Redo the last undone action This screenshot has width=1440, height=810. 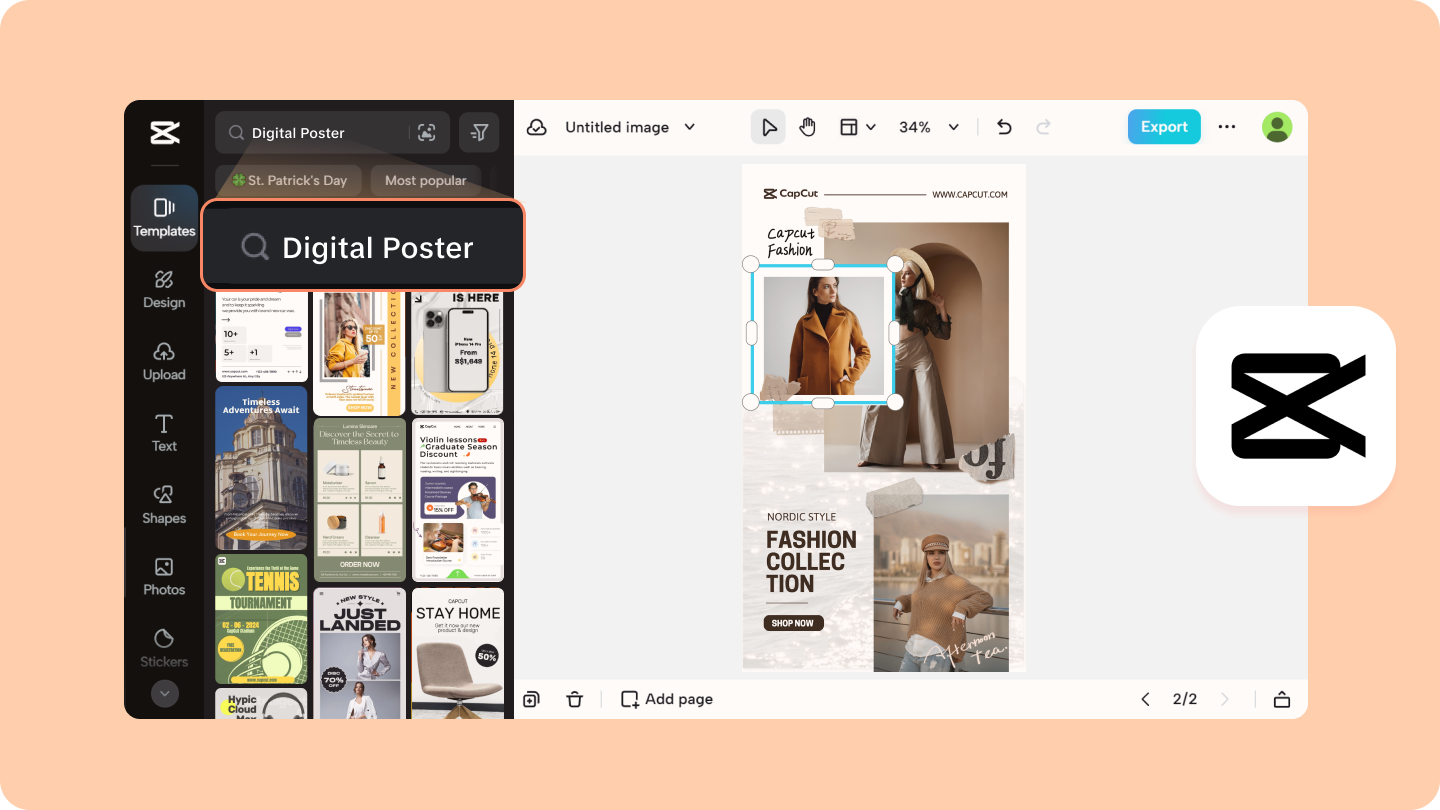(x=1043, y=127)
